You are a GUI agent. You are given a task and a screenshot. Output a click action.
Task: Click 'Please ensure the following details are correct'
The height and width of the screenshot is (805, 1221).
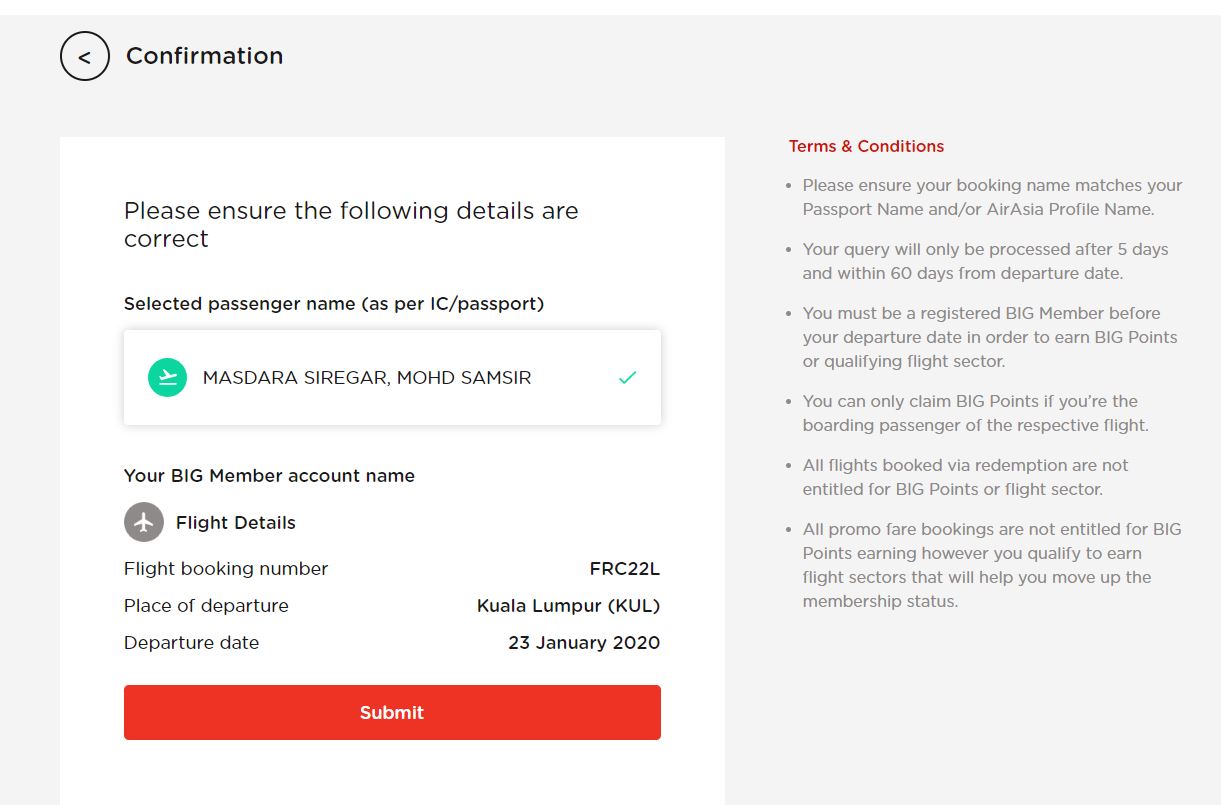point(350,224)
